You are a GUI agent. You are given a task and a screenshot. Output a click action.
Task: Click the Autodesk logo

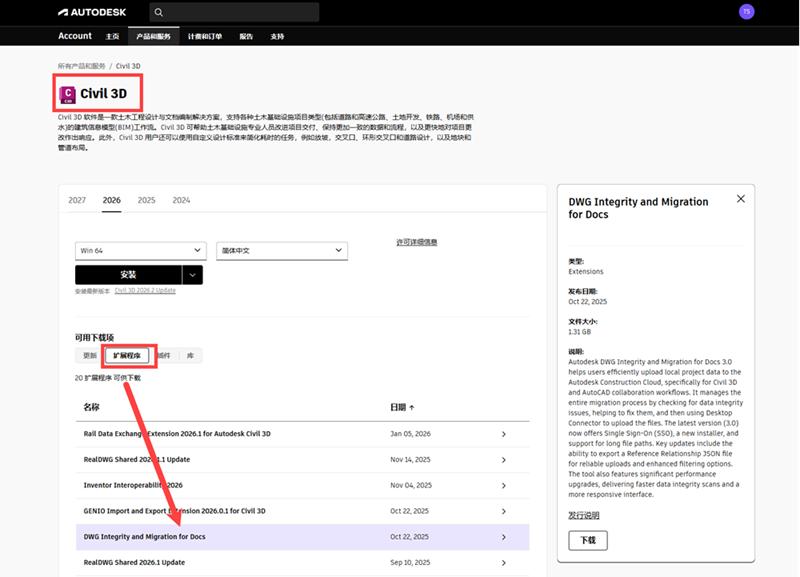pyautogui.click(x=92, y=12)
